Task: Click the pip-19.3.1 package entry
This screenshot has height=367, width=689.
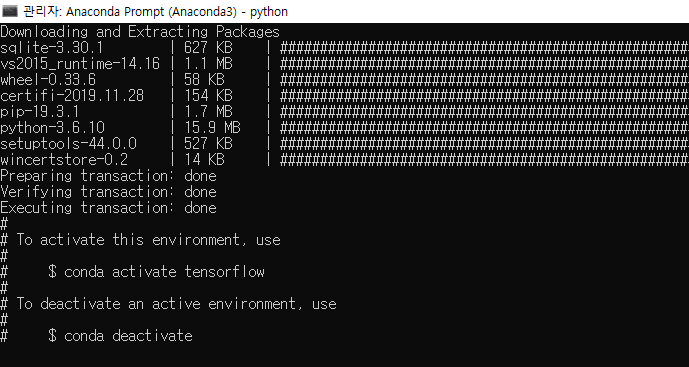Action: 40,112
